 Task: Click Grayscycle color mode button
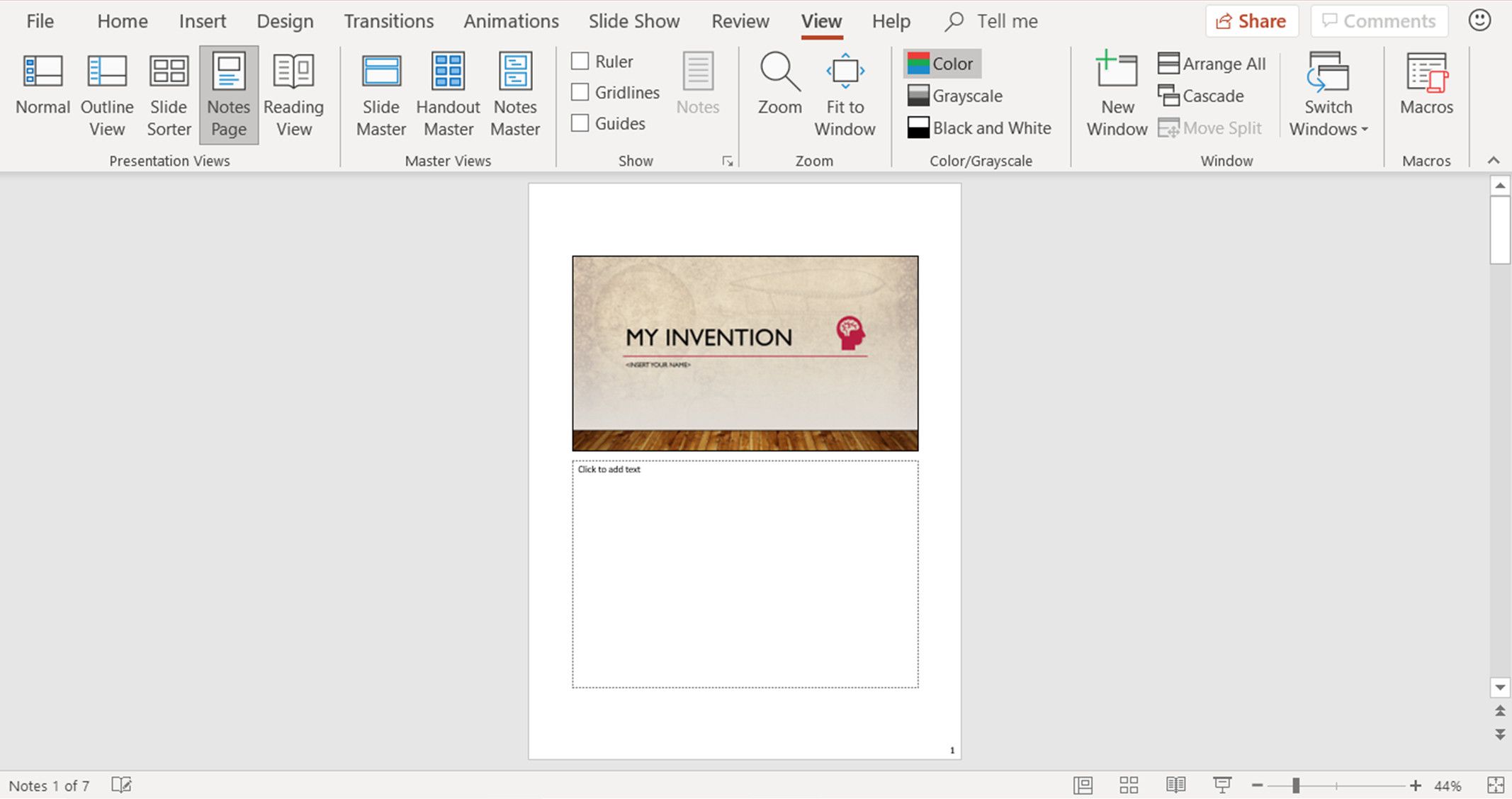click(x=957, y=95)
